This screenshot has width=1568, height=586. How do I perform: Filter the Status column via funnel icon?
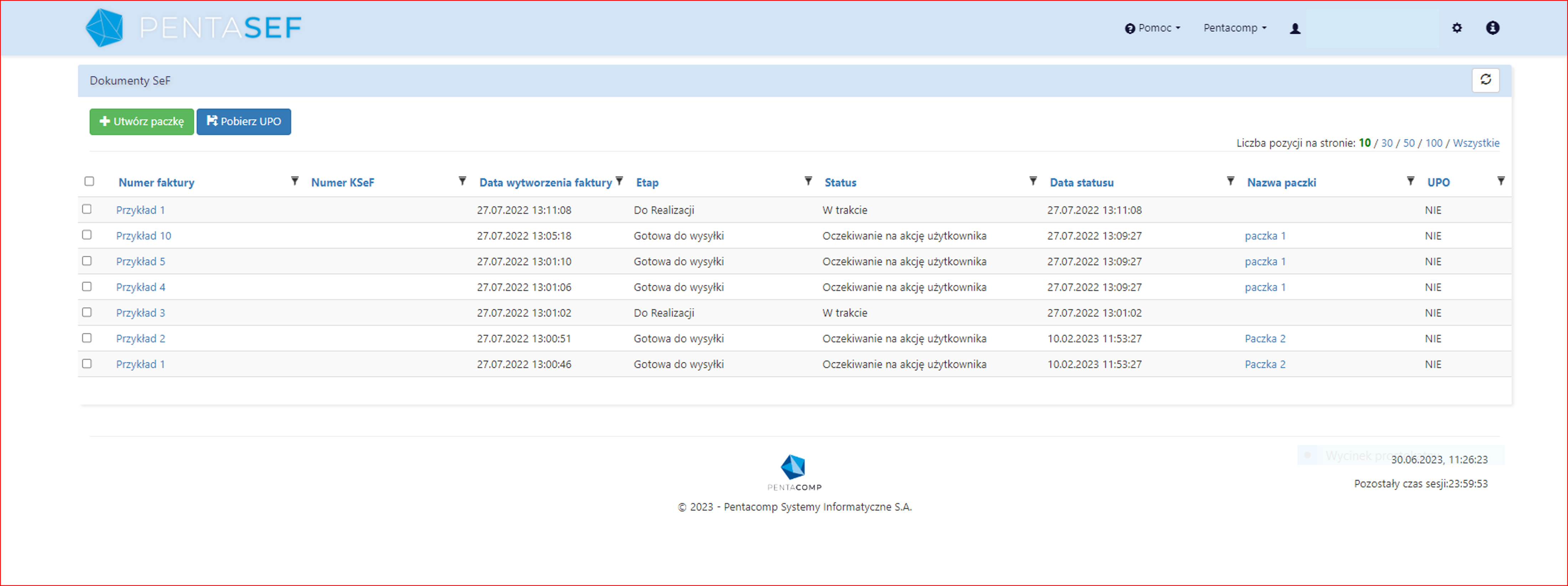pos(1033,181)
